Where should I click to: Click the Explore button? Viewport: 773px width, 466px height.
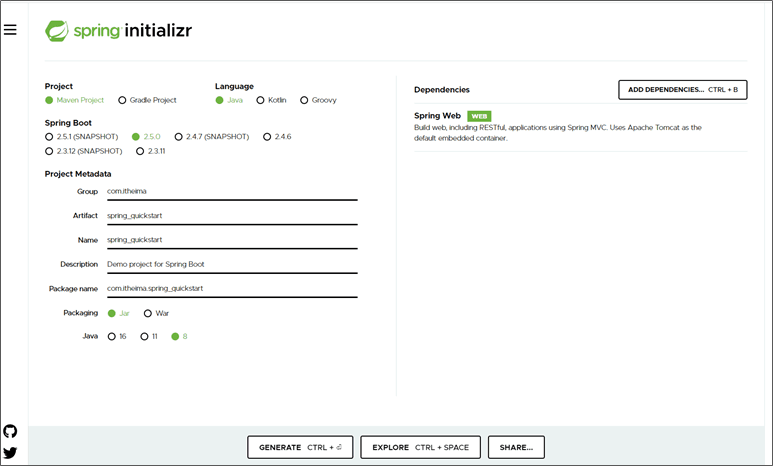click(x=421, y=447)
